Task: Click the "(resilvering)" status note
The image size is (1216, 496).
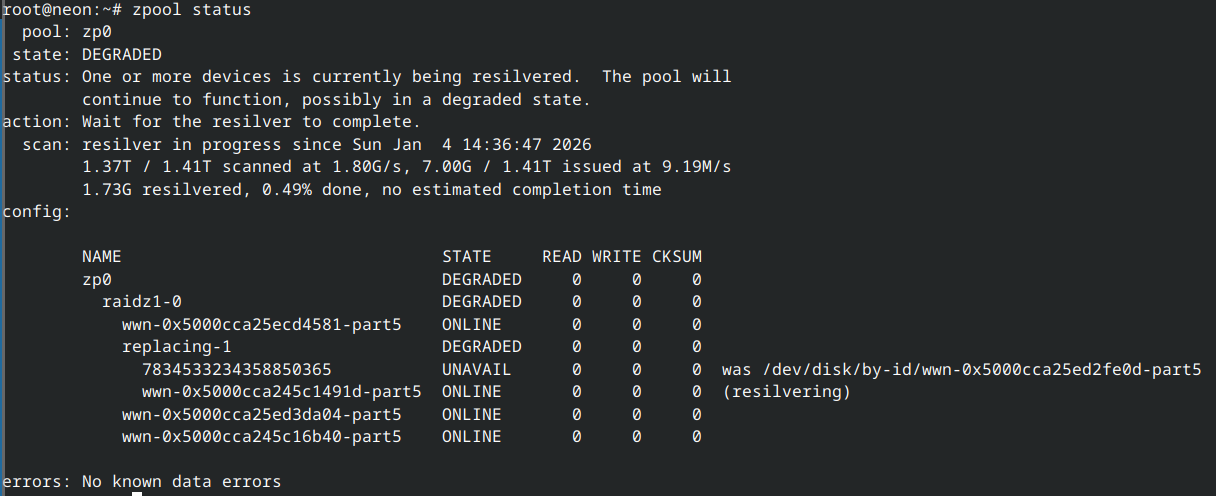Action: coord(786,392)
